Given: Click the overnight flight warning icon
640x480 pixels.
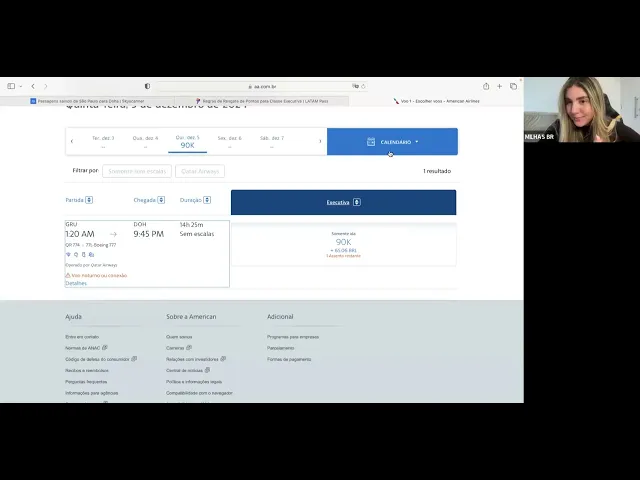Looking at the screenshot, I should [x=68, y=276].
